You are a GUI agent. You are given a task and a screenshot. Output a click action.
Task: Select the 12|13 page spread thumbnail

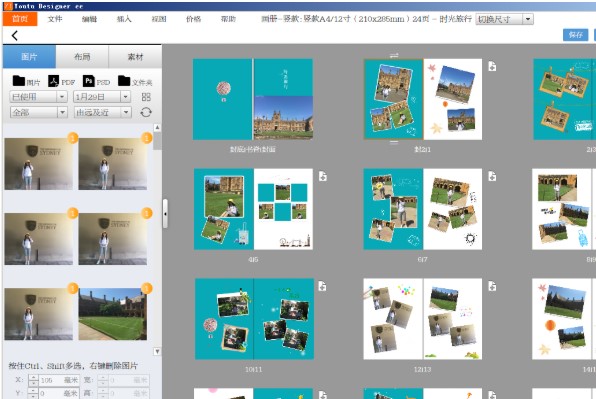pos(423,319)
